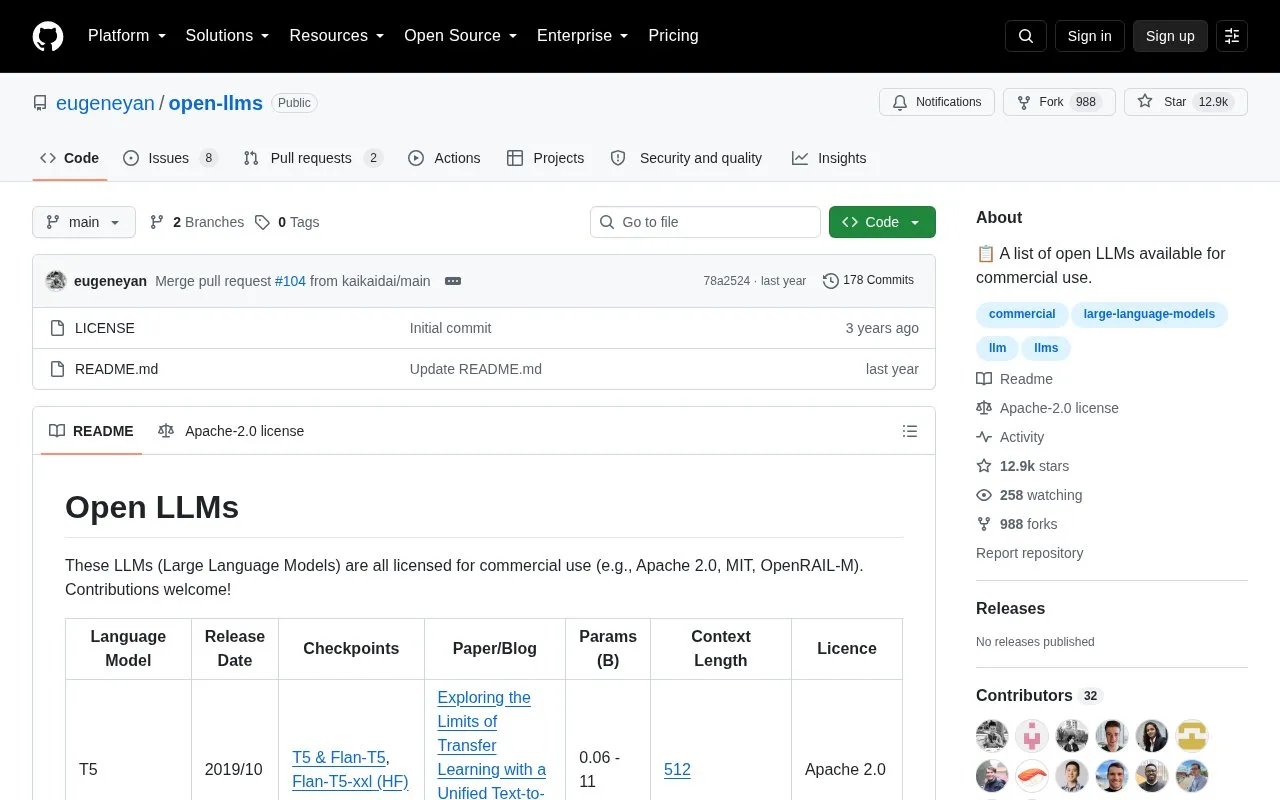Open the Open Source menu
Viewport: 1280px width, 800px height.
[461, 36]
